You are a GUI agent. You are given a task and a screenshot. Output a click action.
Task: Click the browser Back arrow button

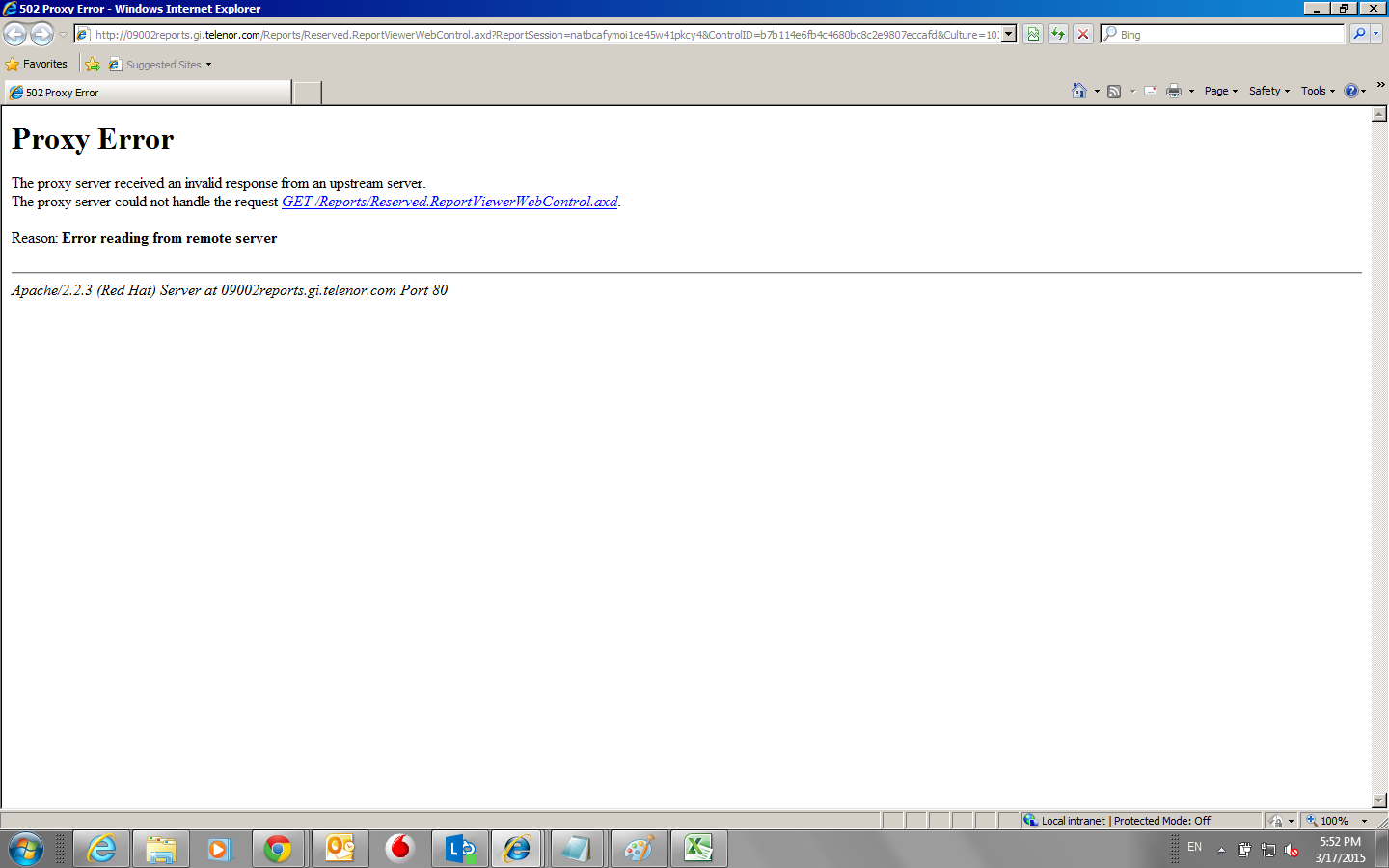click(15, 34)
